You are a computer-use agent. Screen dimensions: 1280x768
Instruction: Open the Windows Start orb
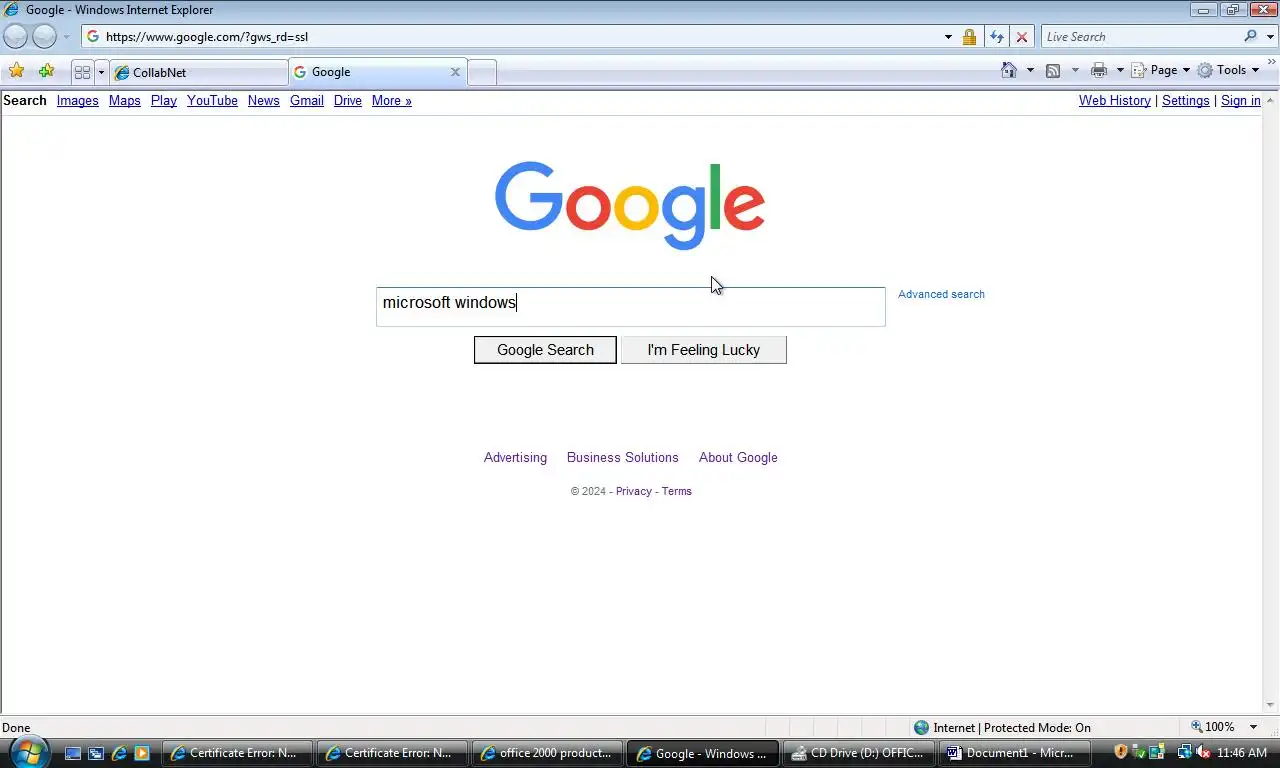(28, 752)
